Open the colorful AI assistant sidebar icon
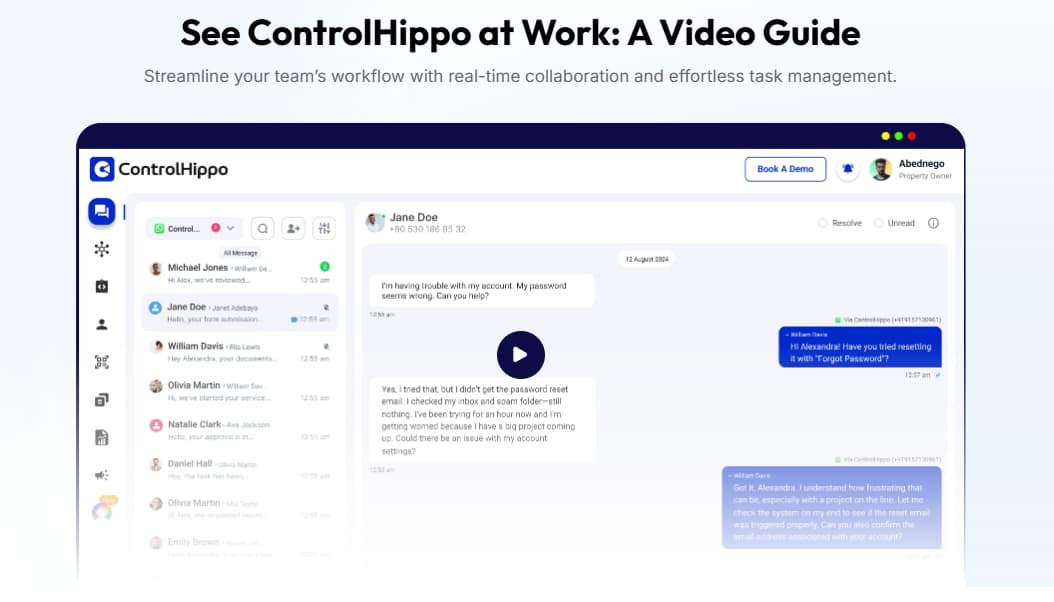 103,510
